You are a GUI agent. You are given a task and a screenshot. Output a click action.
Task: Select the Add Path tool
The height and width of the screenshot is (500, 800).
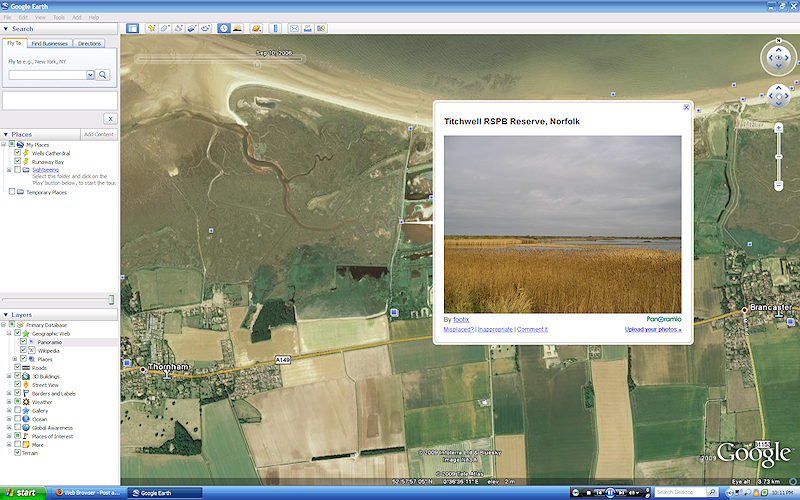click(178, 29)
